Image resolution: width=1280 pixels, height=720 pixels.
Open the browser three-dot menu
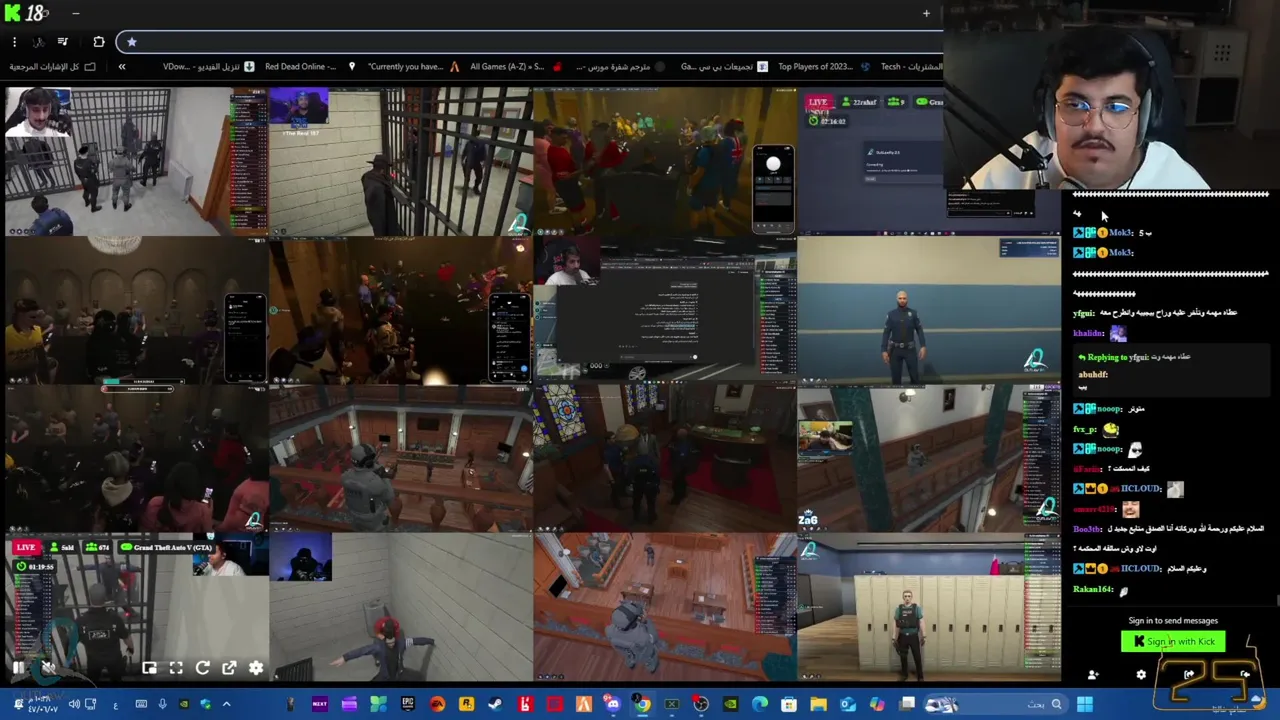point(14,42)
